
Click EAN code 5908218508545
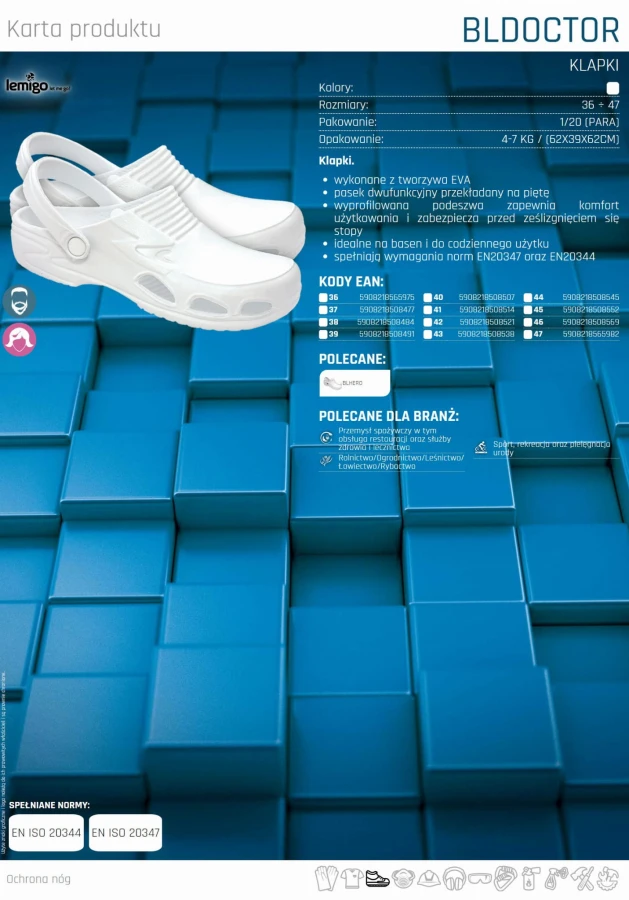(591, 297)
